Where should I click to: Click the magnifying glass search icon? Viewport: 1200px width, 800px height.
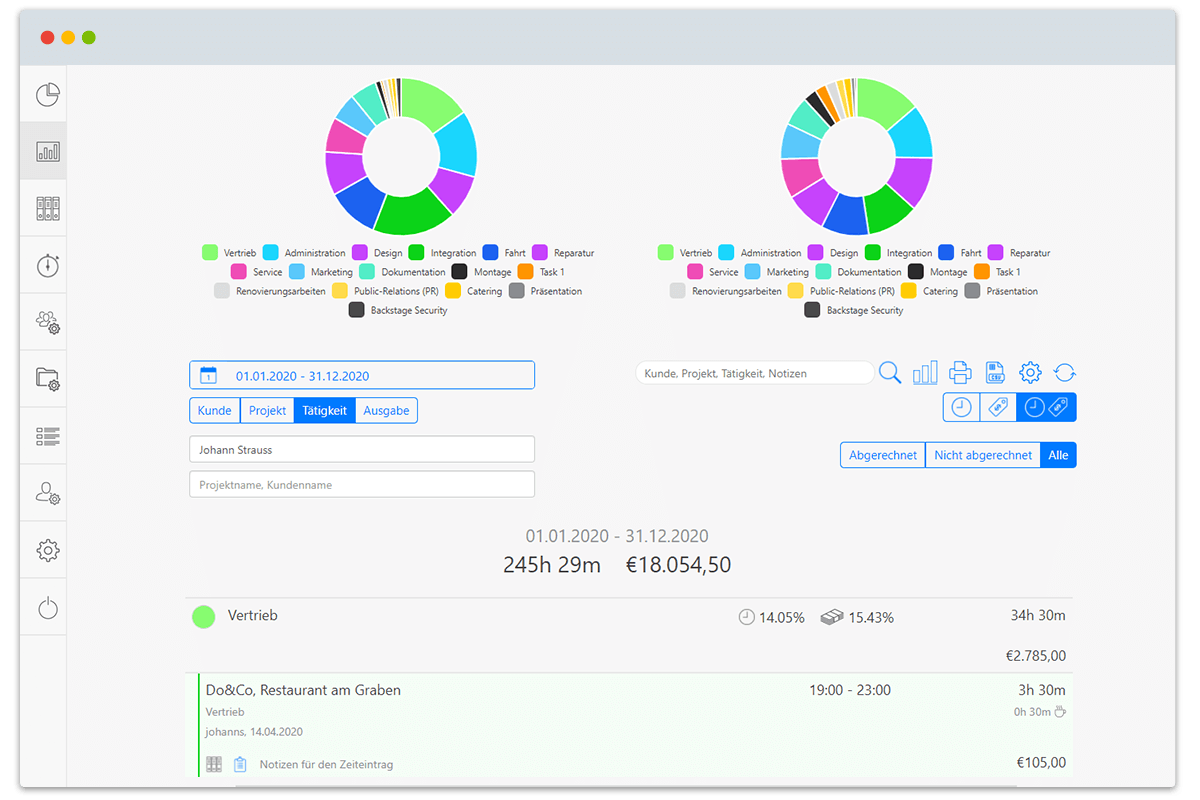click(x=890, y=373)
